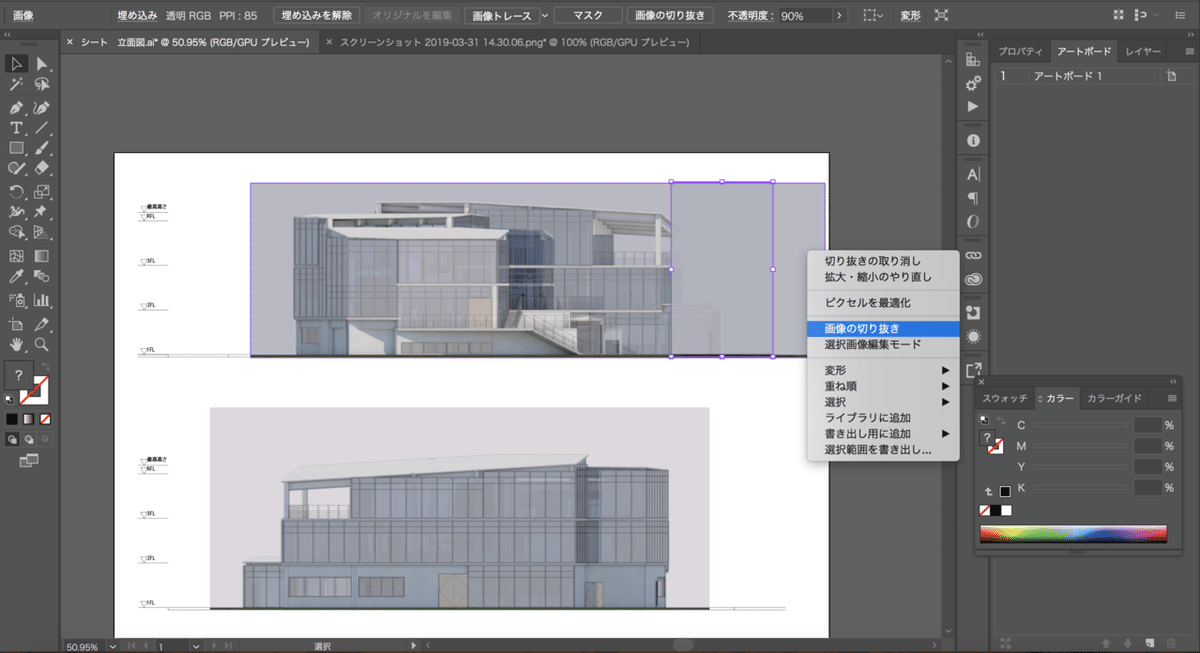This screenshot has height=653, width=1200.
Task: Expand the opacity slider arrow
Action: [x=839, y=15]
